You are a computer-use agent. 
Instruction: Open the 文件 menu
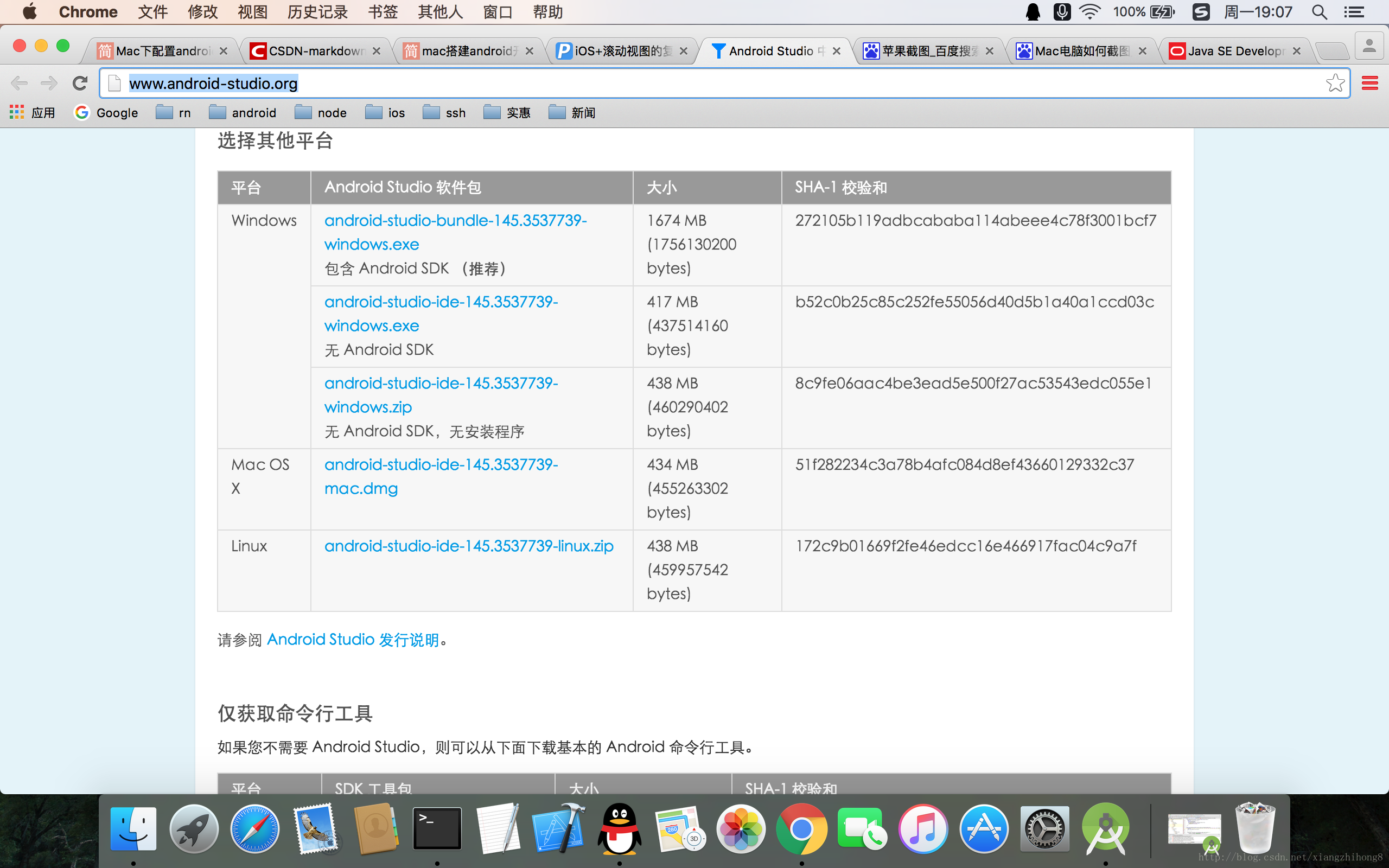point(152,12)
